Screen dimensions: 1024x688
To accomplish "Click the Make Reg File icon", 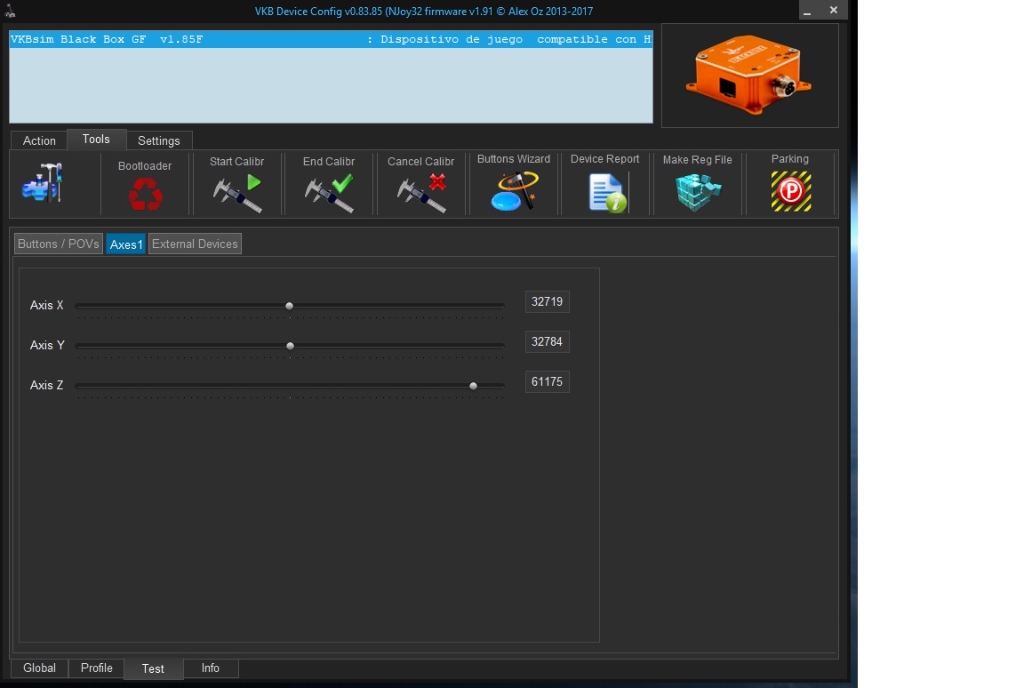I will (698, 192).
